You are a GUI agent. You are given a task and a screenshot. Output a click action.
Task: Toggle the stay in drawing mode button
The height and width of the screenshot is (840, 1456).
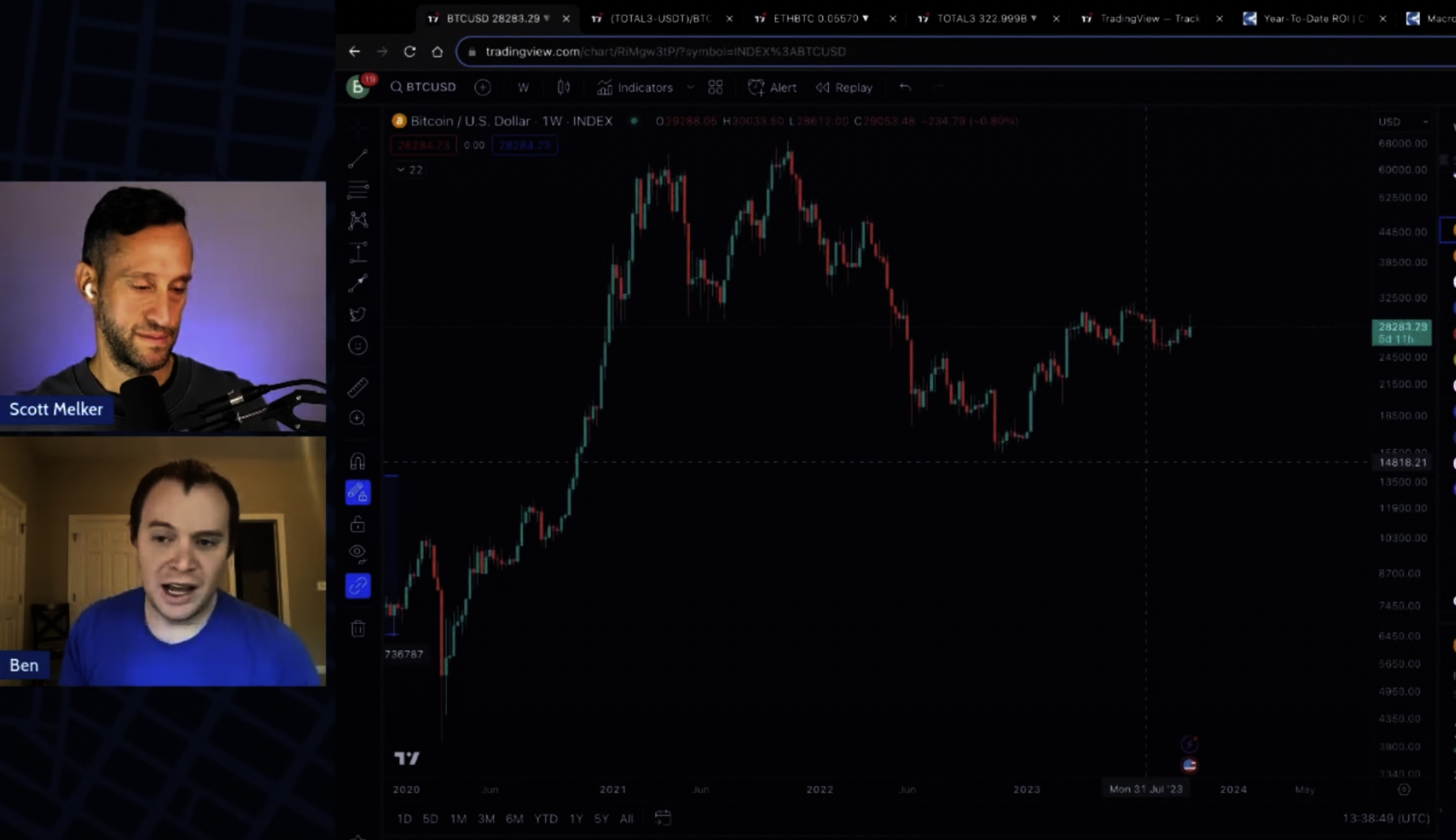pos(358,492)
